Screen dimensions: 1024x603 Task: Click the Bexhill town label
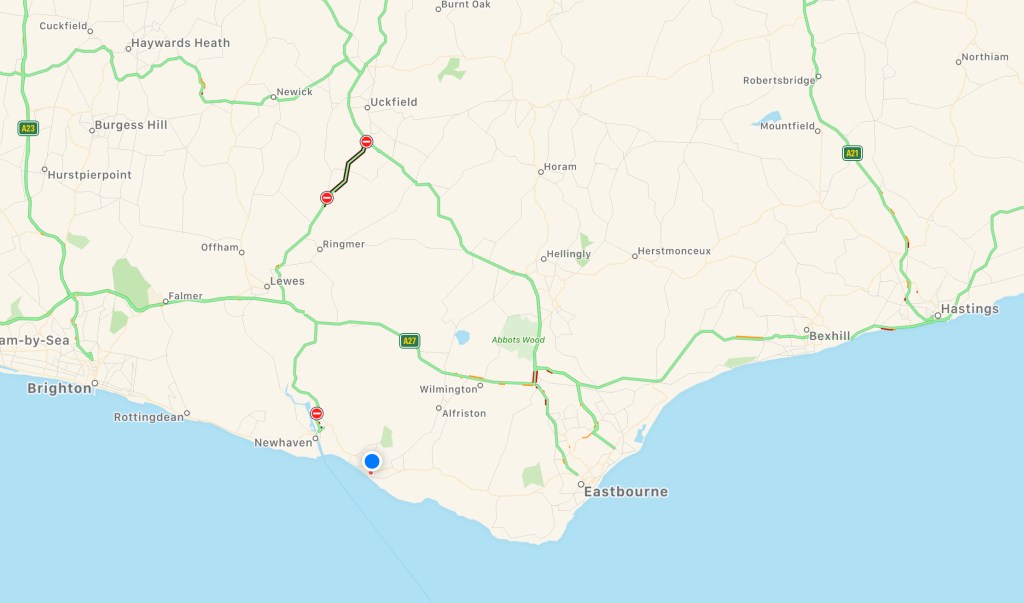(829, 336)
